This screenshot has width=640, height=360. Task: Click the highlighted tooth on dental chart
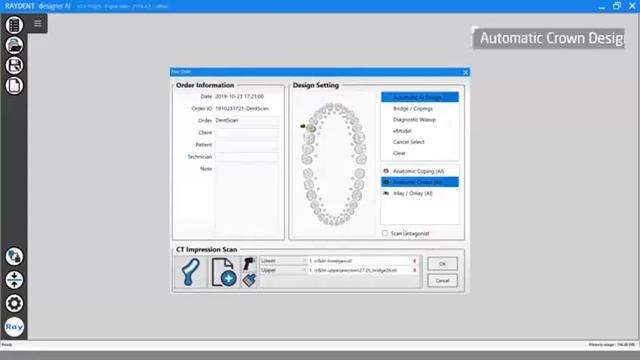coord(311,129)
